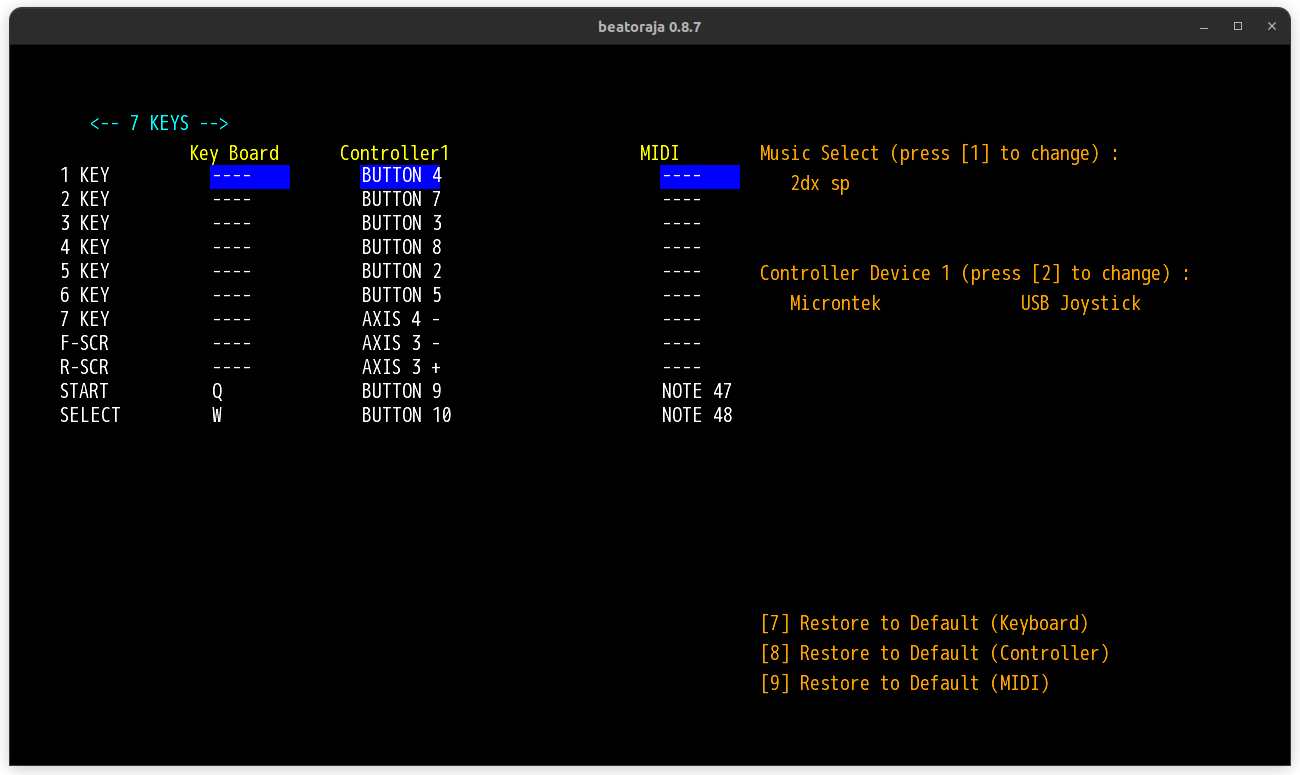Click the 2dx sp music select option
This screenshot has width=1300, height=775.
[819, 184]
